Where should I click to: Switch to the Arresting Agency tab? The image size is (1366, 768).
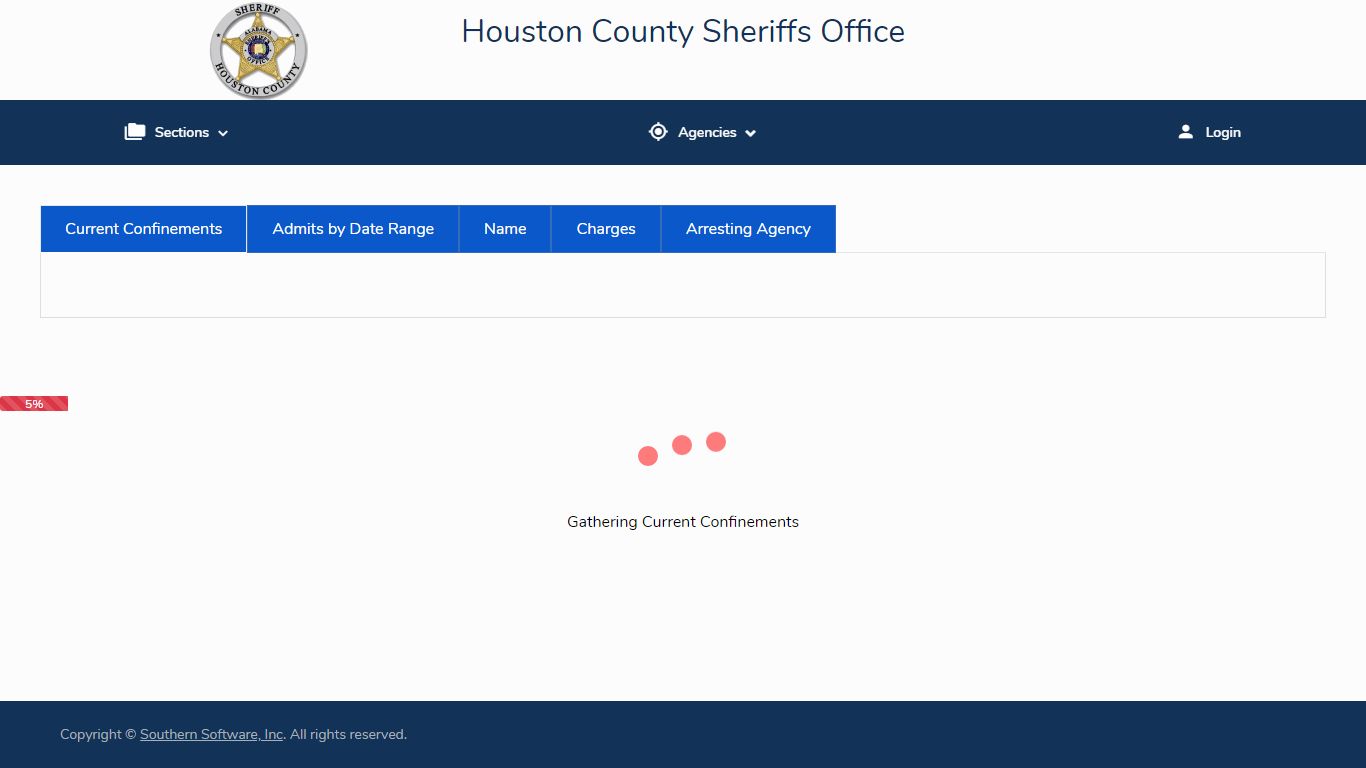(748, 229)
